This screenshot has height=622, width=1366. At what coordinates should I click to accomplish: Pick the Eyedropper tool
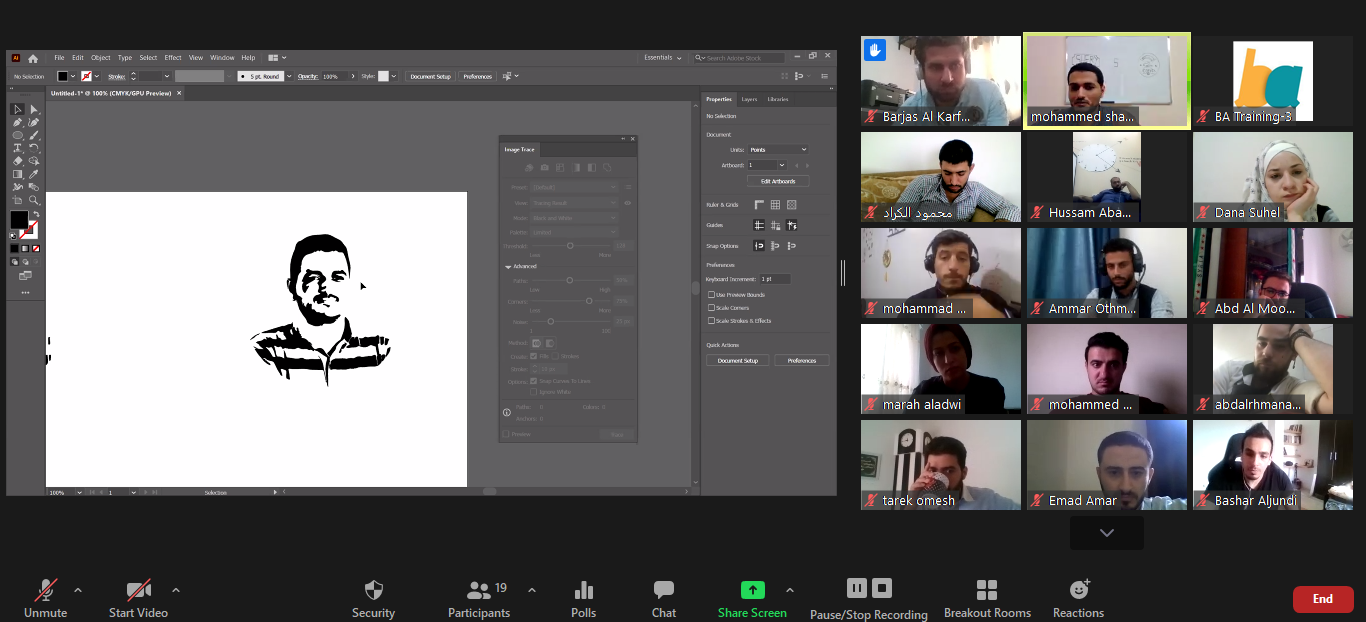tap(34, 174)
